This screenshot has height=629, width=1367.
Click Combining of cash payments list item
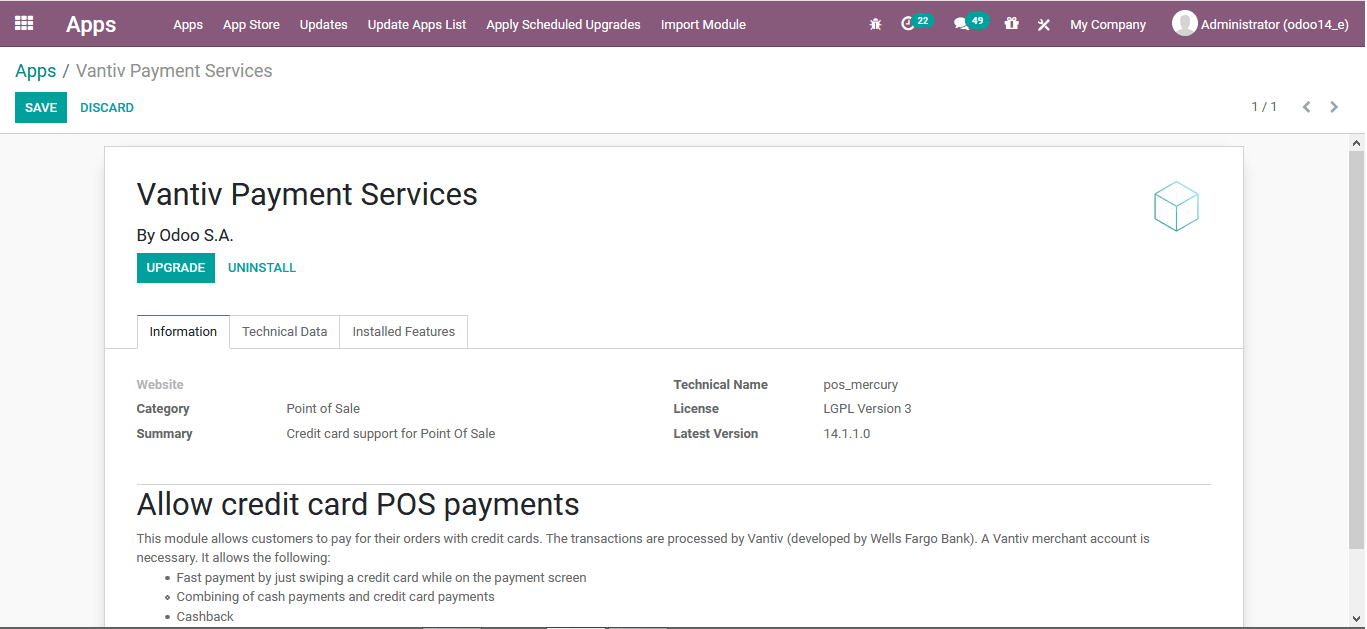coord(336,596)
